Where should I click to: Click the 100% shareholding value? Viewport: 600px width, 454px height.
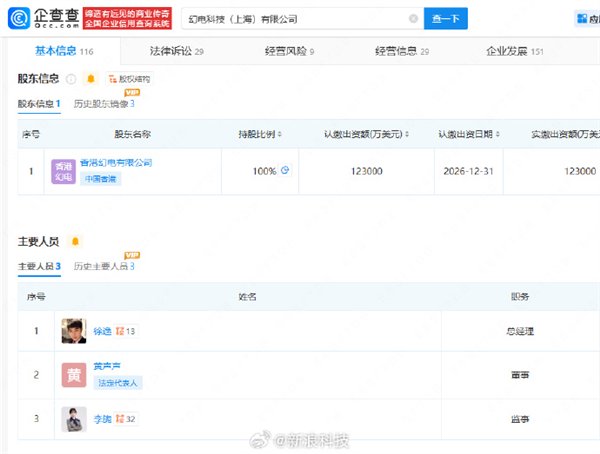[264, 171]
